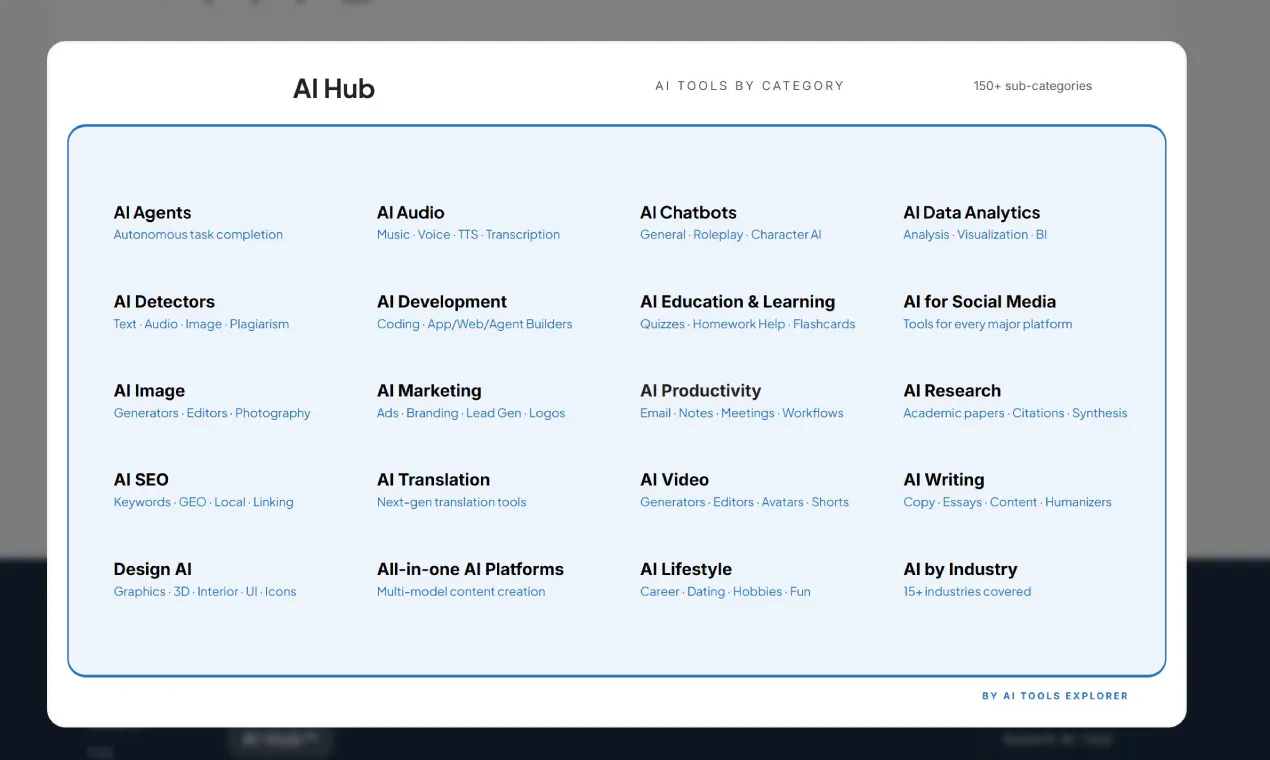The width and height of the screenshot is (1270, 760).
Task: Click 'Text · Audio · Image · Plagiarism' subtitle
Action: 201,324
